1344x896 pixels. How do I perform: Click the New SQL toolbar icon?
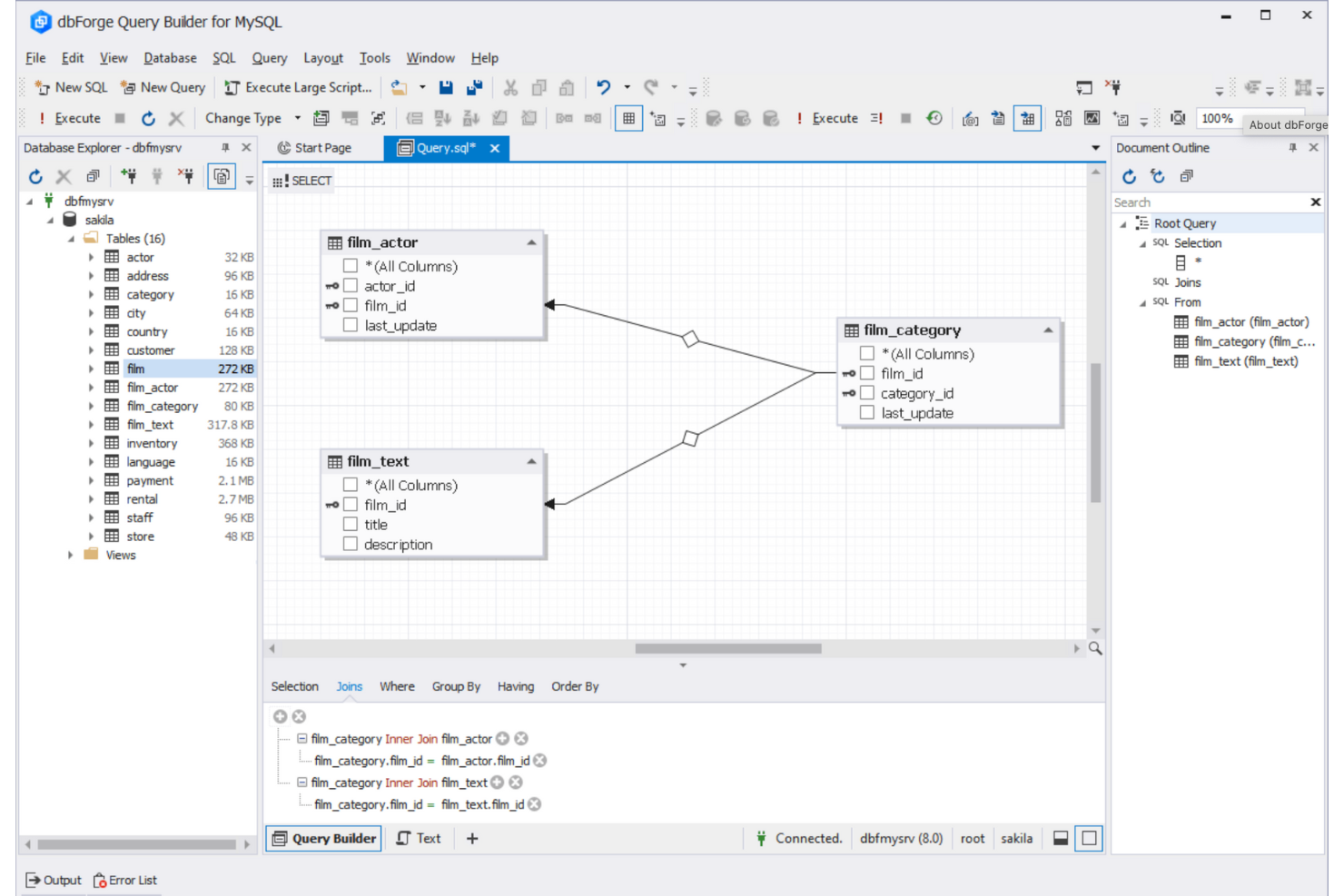[x=42, y=87]
